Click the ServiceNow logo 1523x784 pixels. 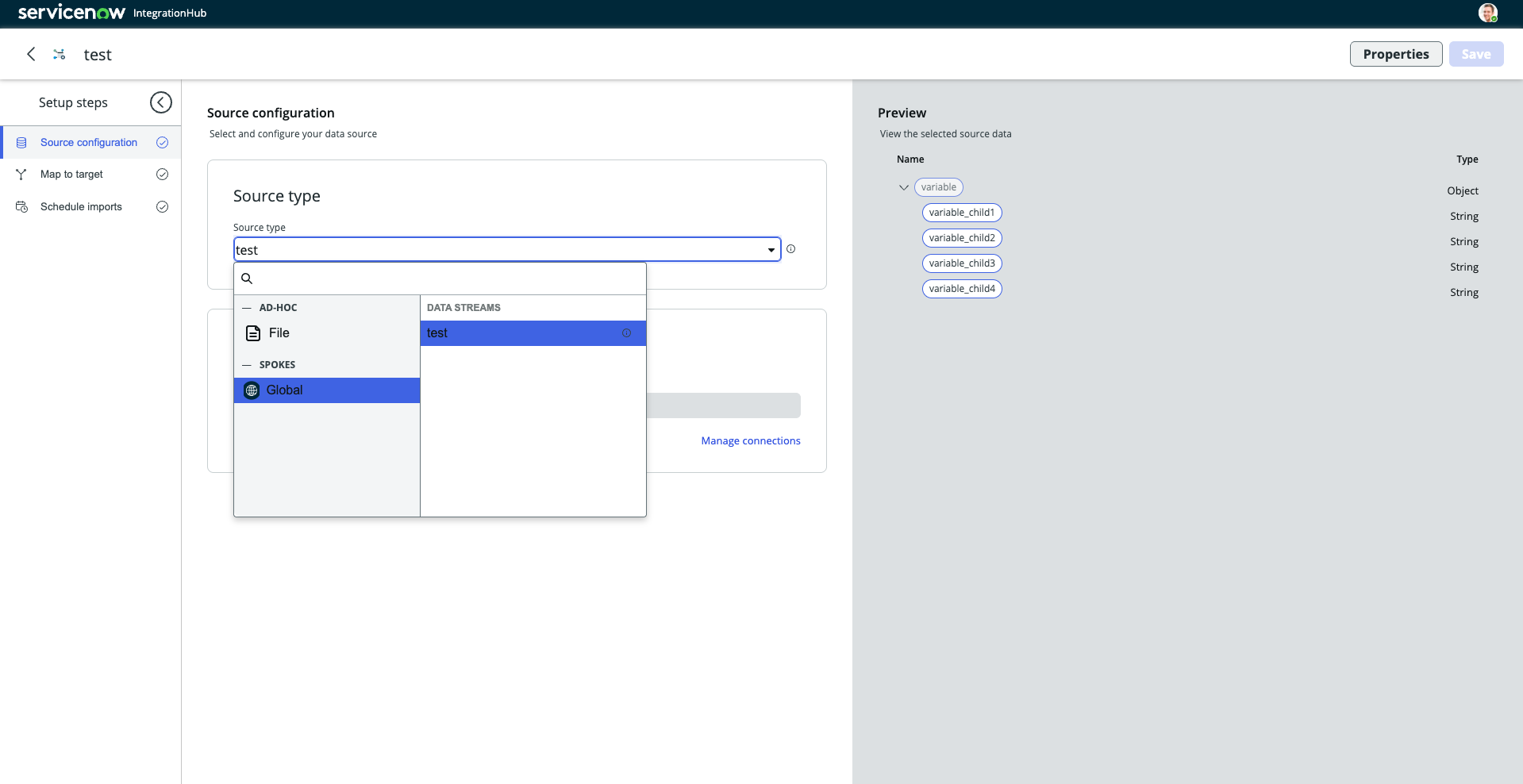coord(71,13)
